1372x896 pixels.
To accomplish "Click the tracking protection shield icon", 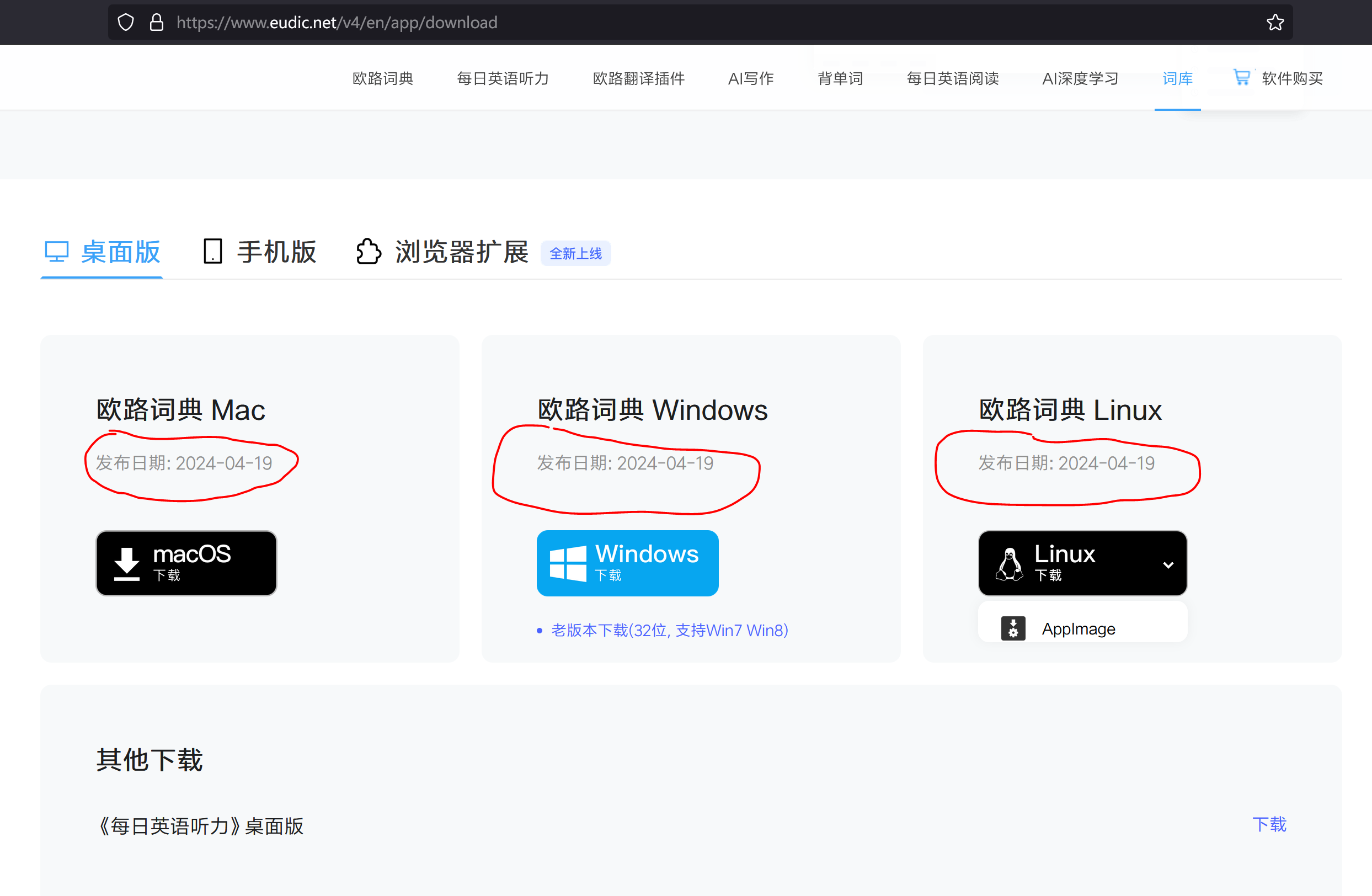I will pos(126,23).
